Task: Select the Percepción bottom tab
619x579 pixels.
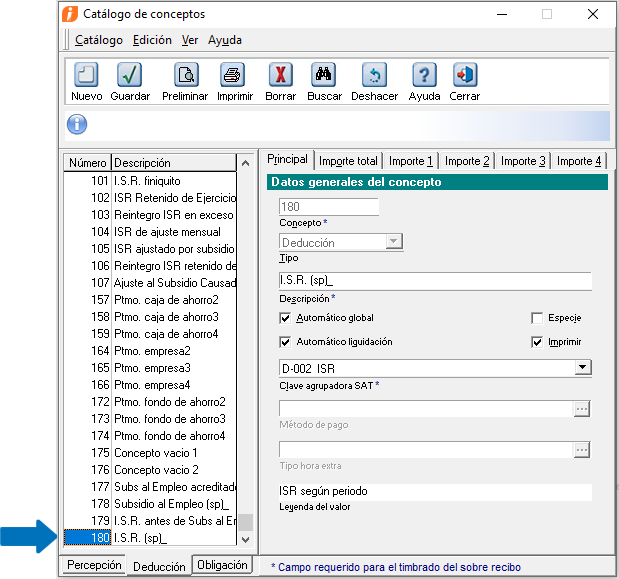Action: [94, 566]
